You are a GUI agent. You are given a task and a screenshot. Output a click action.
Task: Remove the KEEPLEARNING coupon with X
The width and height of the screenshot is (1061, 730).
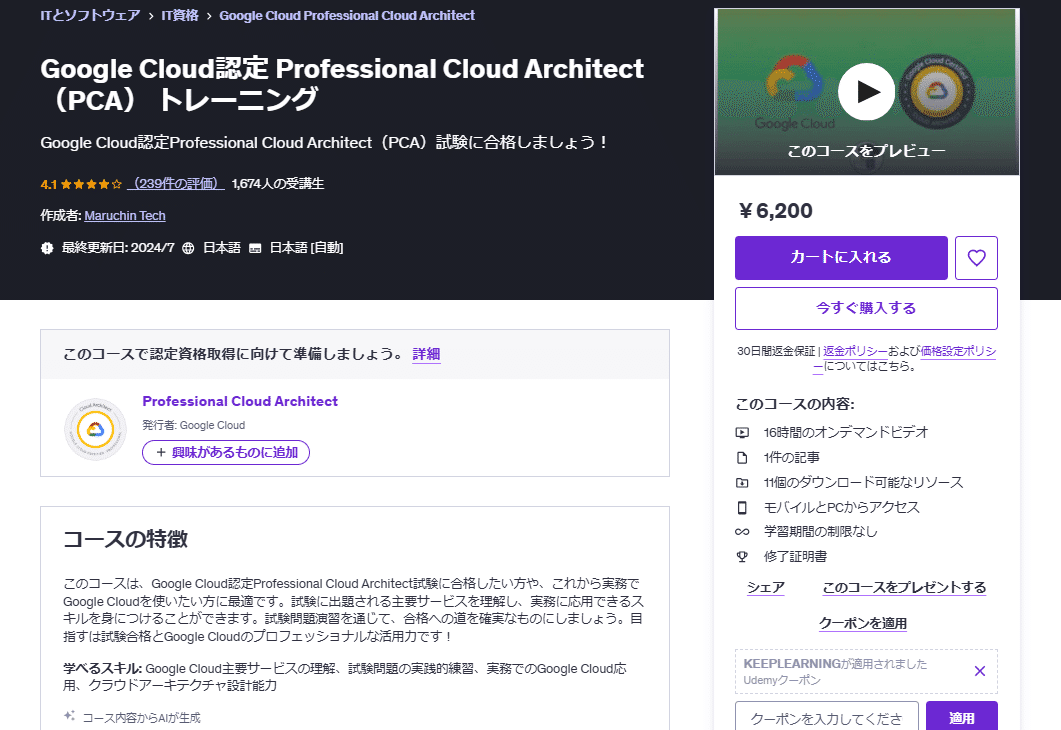click(x=979, y=671)
